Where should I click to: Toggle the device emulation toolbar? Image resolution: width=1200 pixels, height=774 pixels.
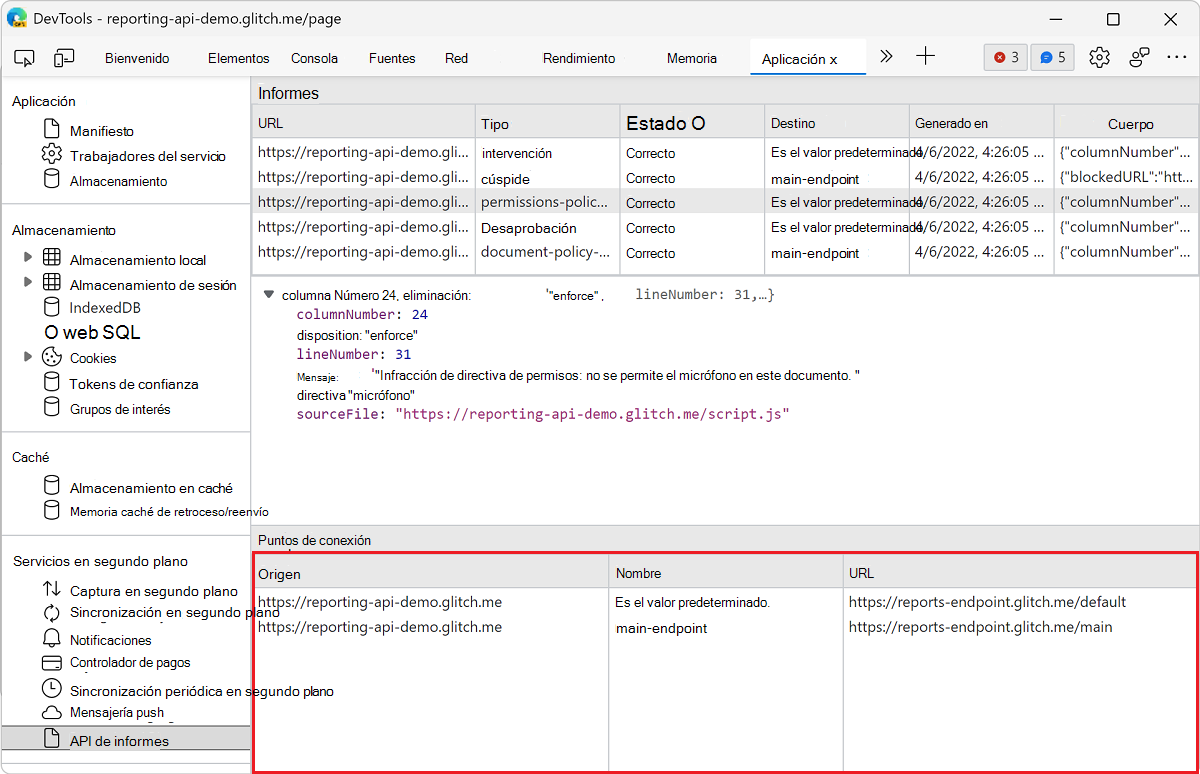coord(64,57)
